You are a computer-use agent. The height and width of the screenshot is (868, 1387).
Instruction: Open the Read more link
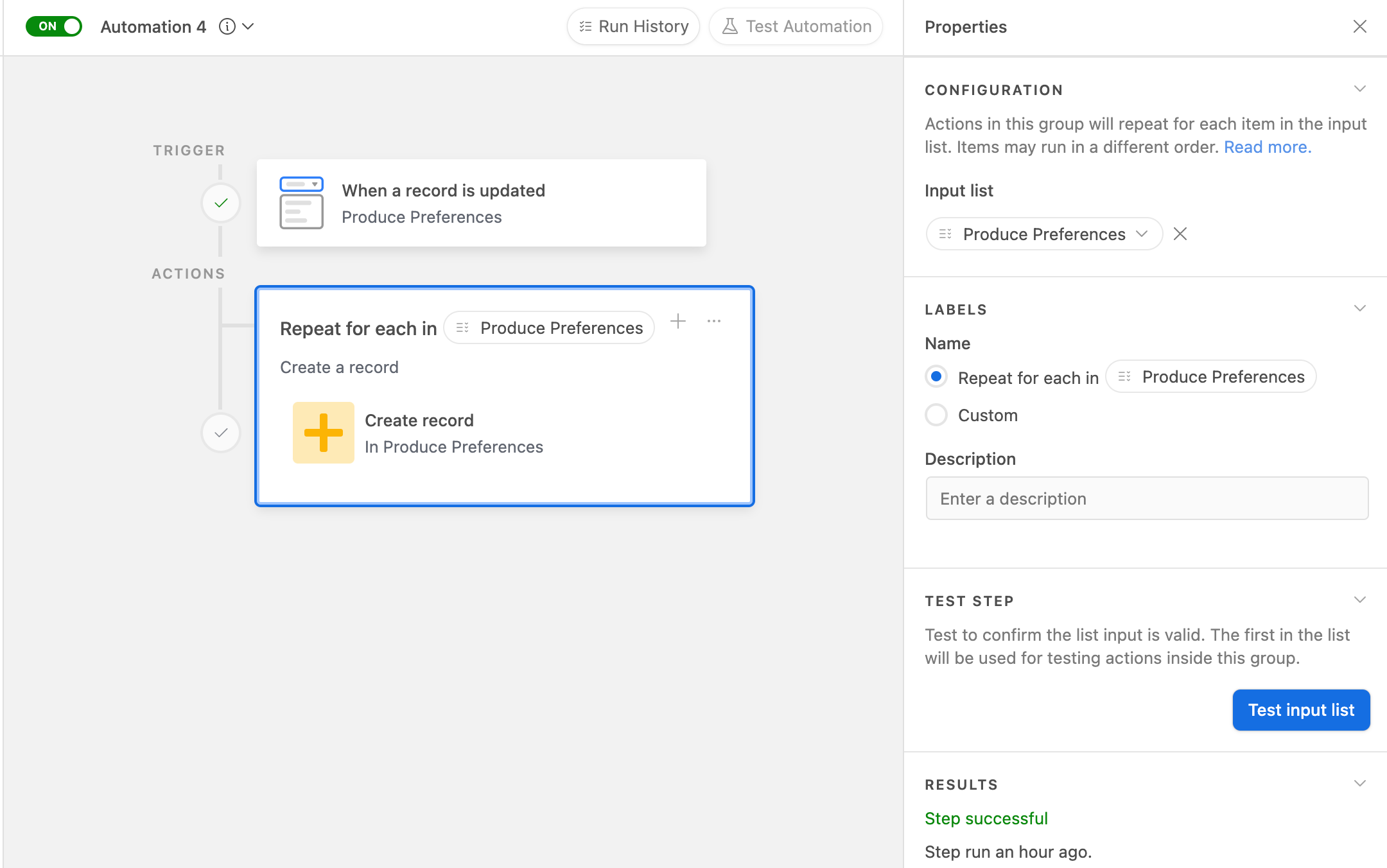pos(1268,147)
